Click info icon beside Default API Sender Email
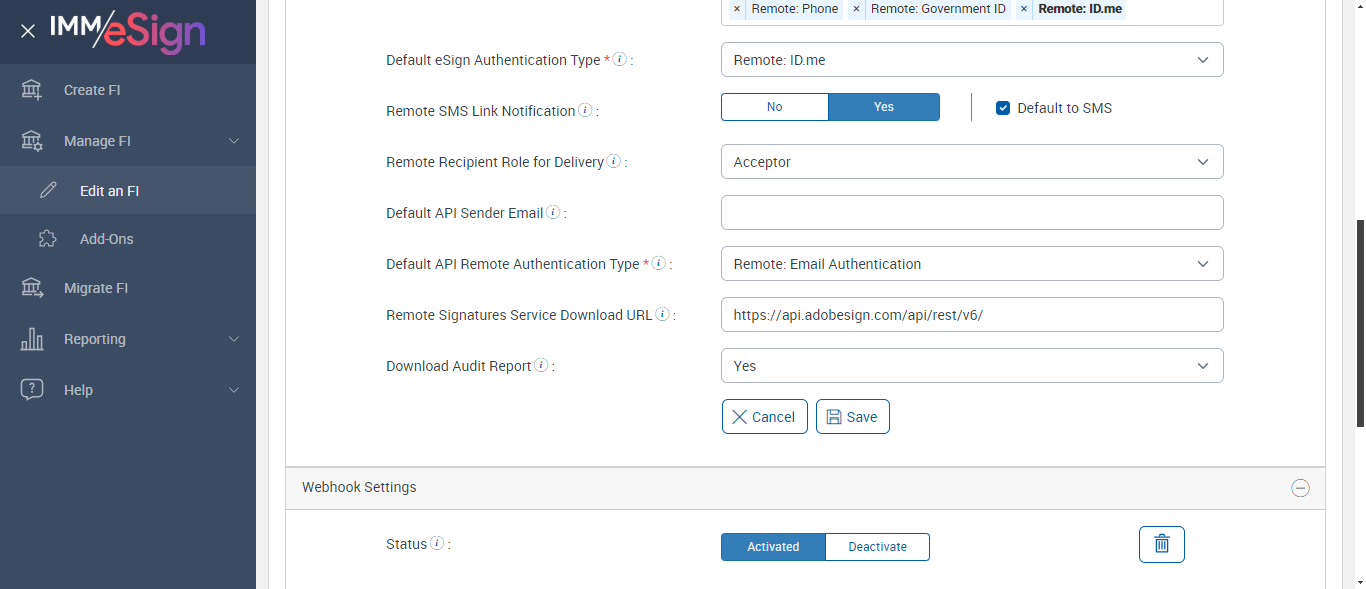The width and height of the screenshot is (1366, 589). pos(553,213)
